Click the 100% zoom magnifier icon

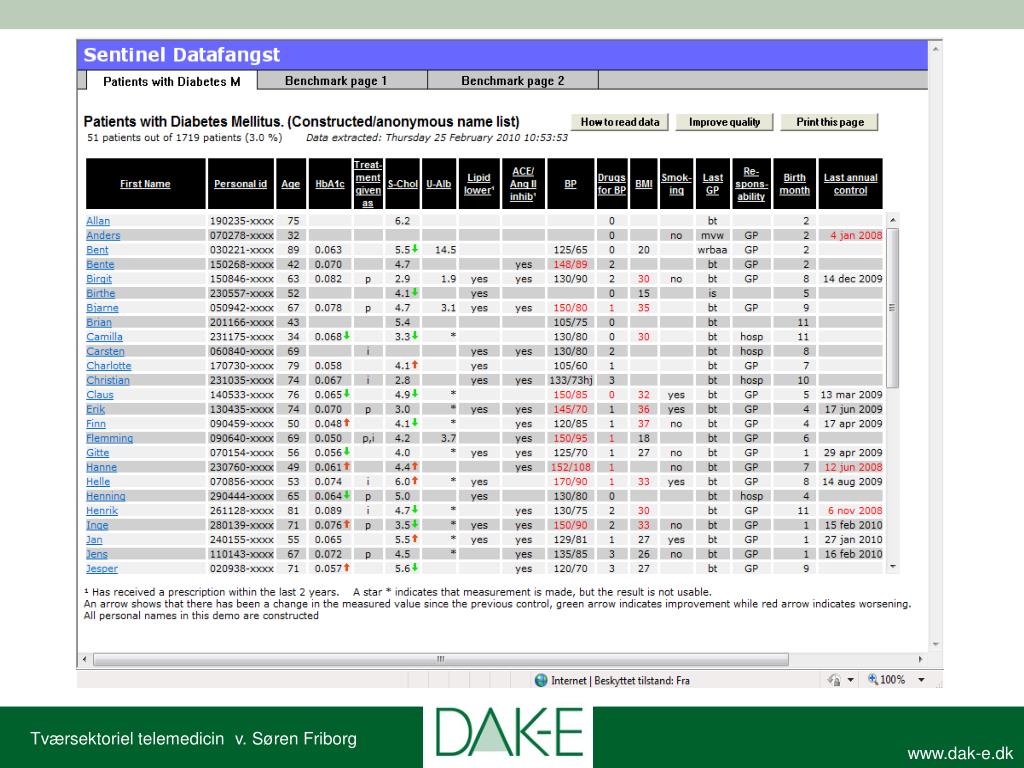coord(872,680)
